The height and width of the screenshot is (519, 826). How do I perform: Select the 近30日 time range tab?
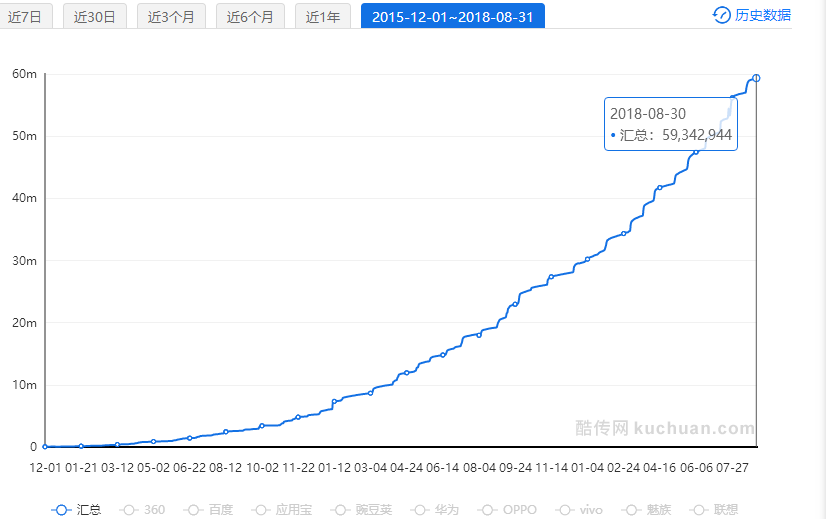click(95, 16)
